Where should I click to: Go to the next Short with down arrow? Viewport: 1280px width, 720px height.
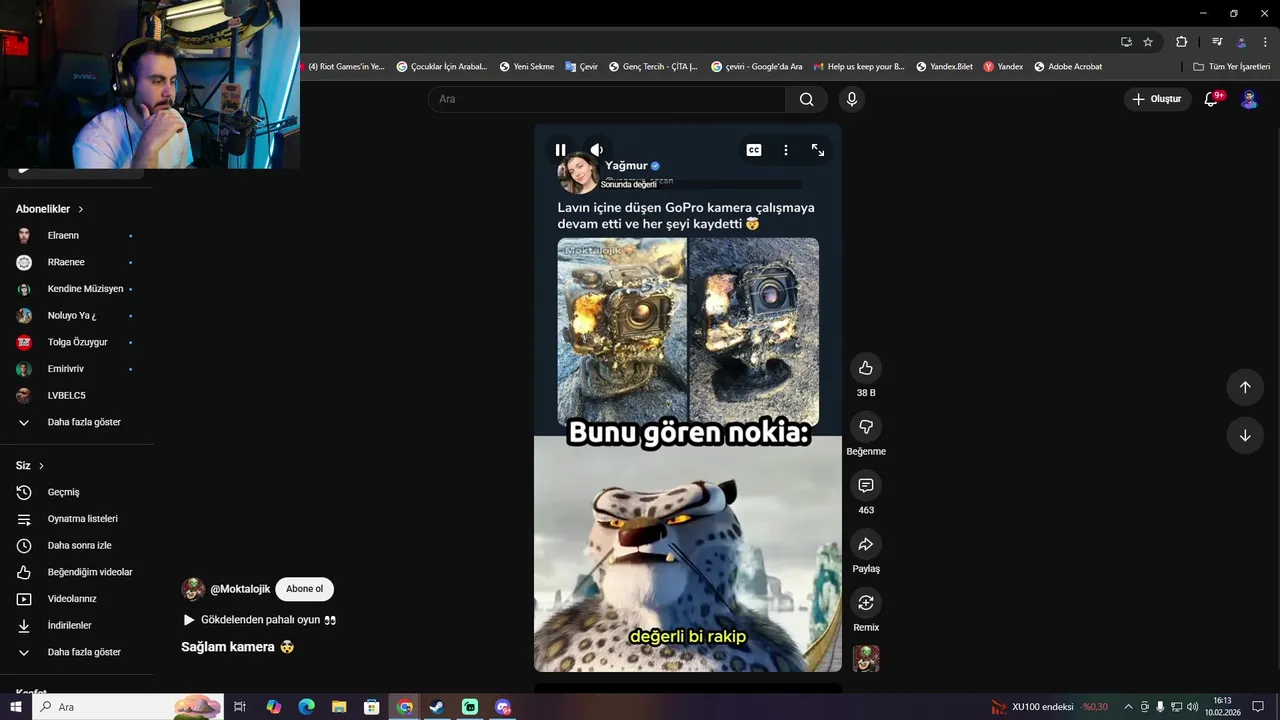(1245, 435)
